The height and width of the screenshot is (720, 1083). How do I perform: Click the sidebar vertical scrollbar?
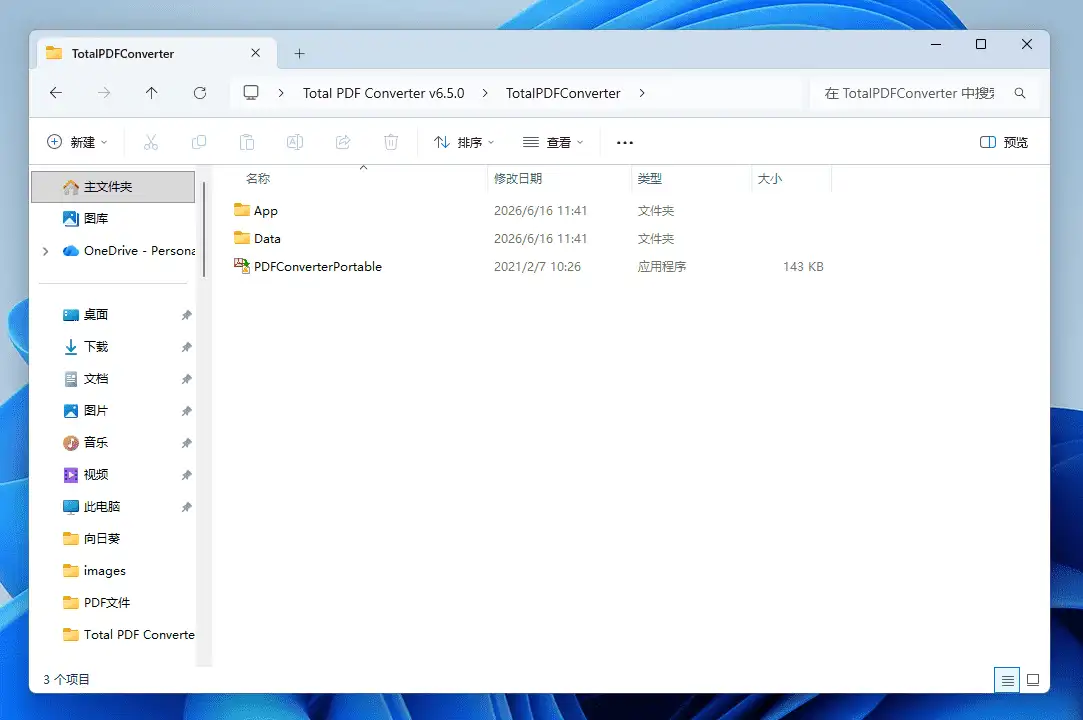204,229
